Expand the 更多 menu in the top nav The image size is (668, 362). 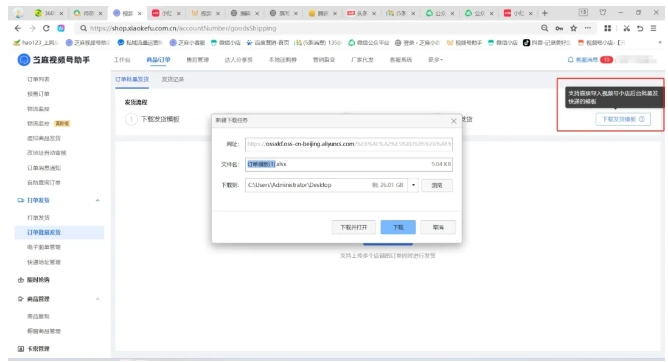(x=435, y=60)
